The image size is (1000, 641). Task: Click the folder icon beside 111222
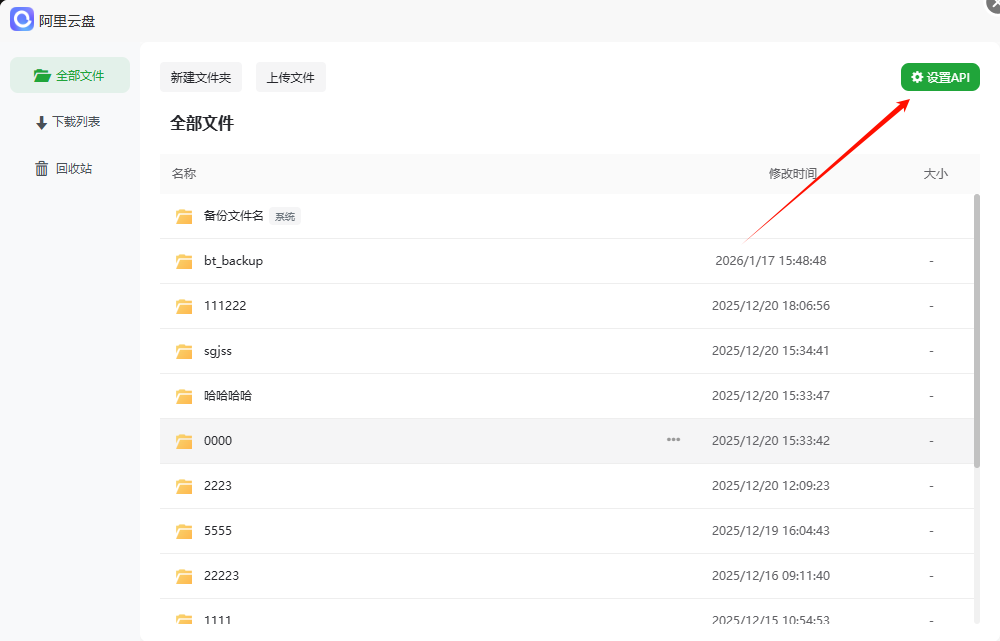click(184, 305)
